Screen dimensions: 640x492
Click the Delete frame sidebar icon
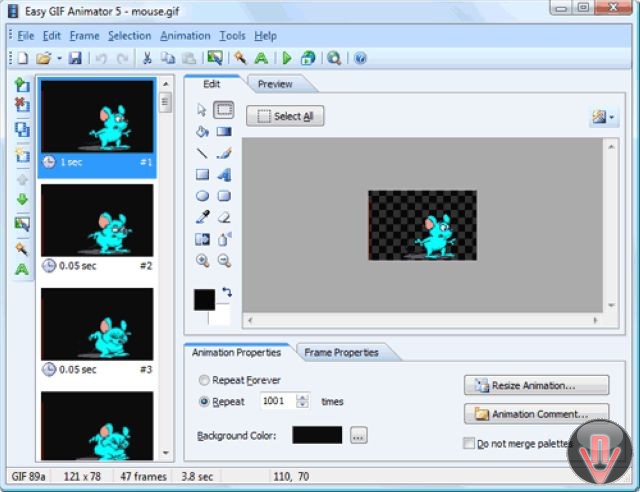22,105
